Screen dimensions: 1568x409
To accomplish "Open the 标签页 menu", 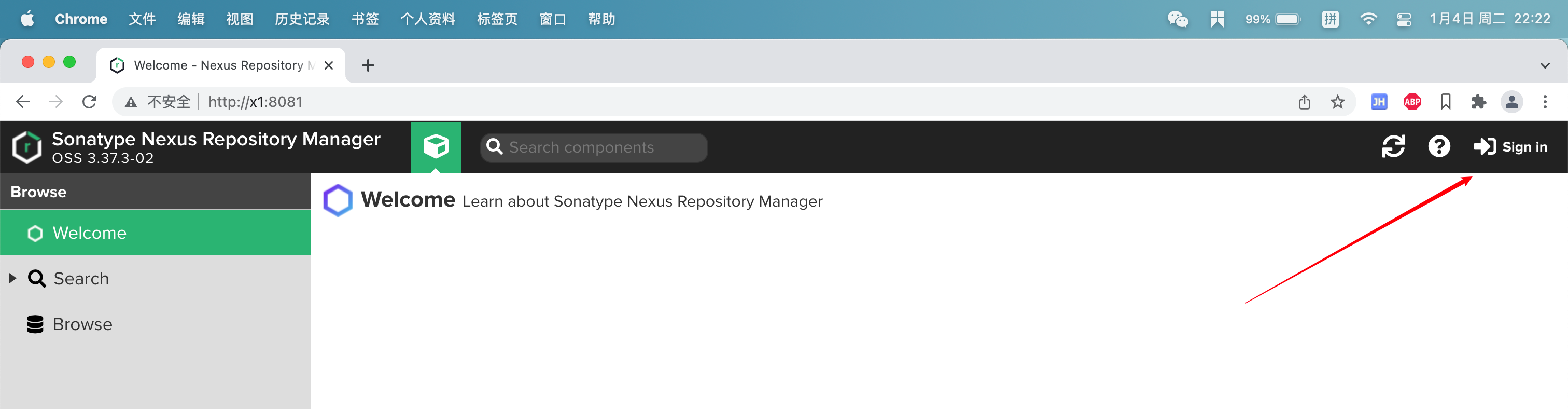I will [497, 19].
